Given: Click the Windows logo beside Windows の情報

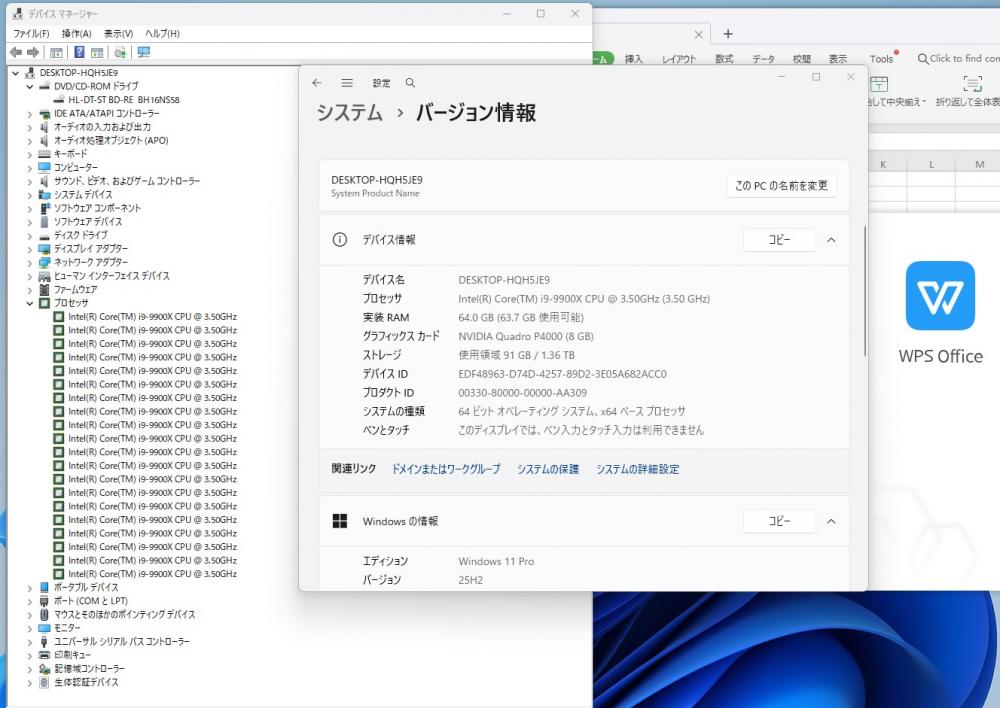Looking at the screenshot, I should tap(340, 521).
